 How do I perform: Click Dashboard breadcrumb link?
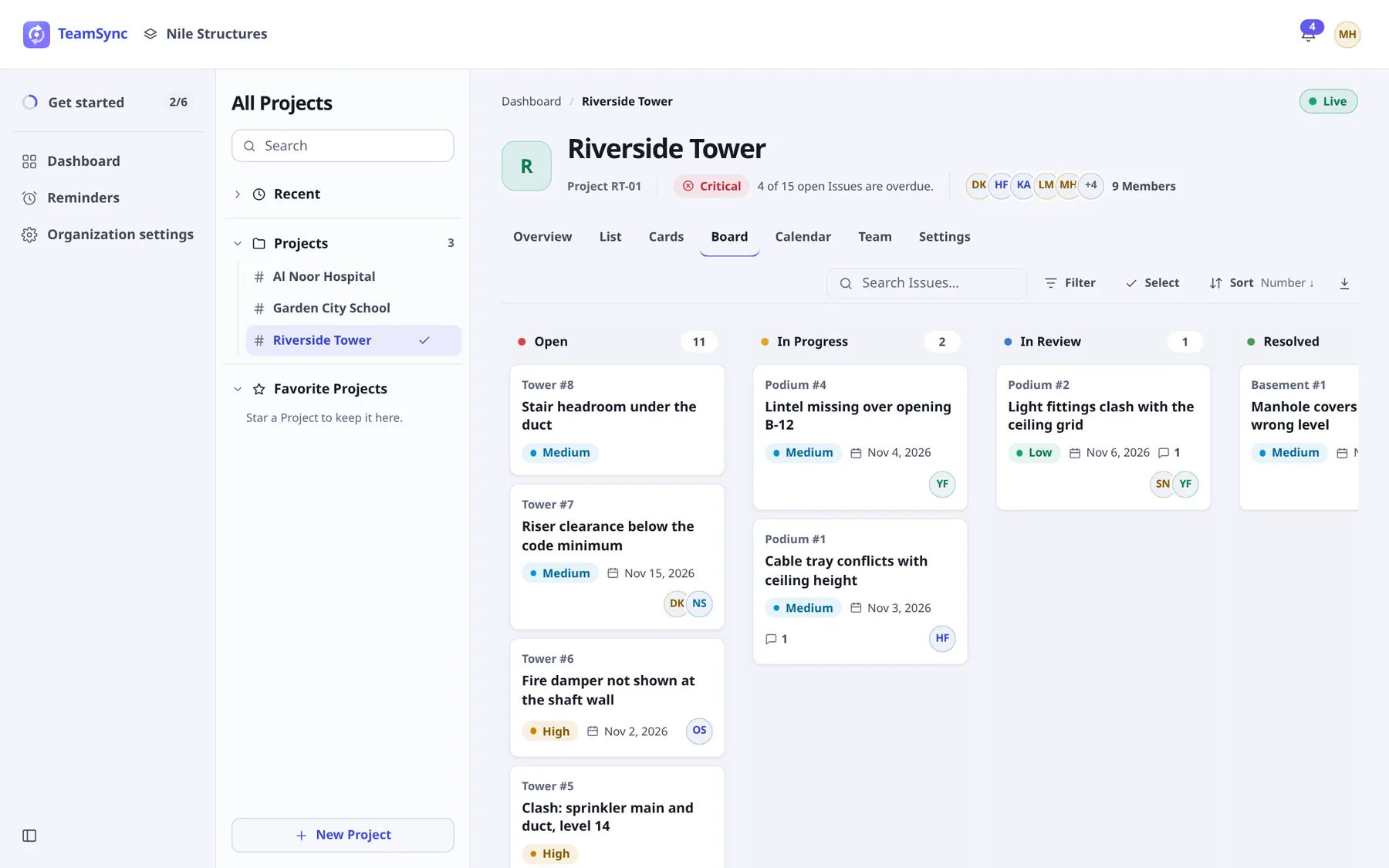point(531,101)
